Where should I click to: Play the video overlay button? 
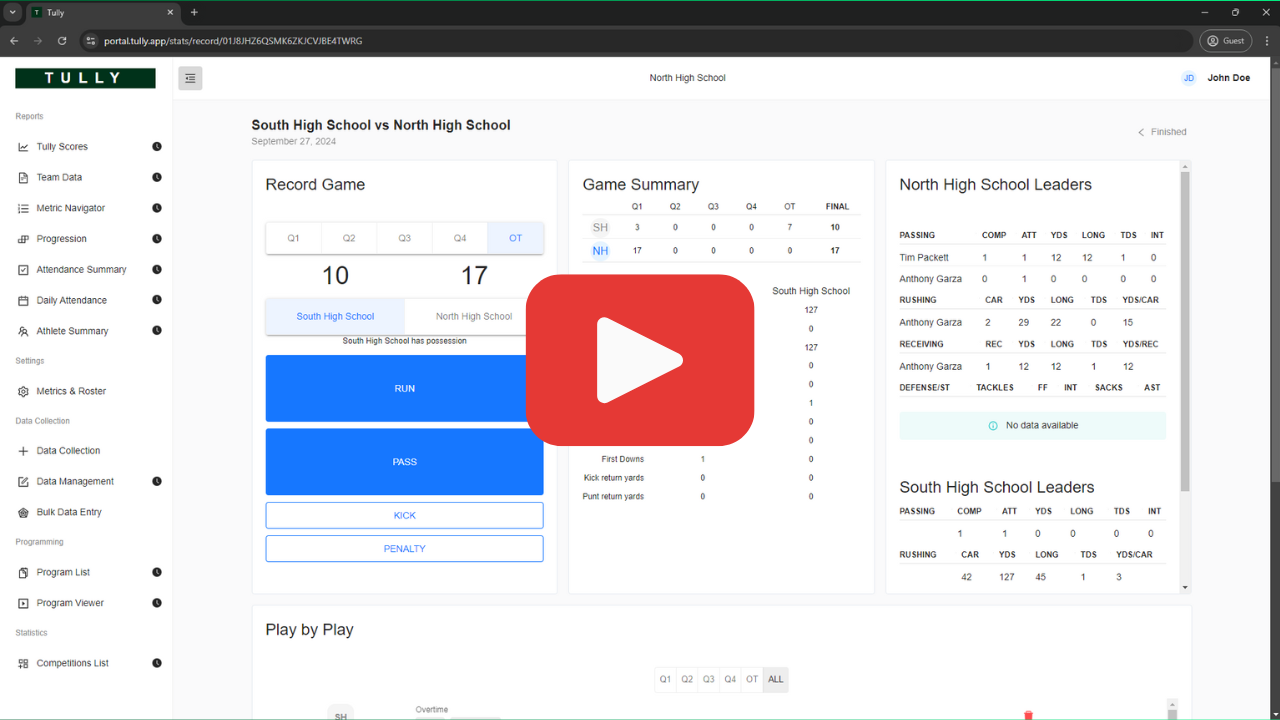click(640, 360)
